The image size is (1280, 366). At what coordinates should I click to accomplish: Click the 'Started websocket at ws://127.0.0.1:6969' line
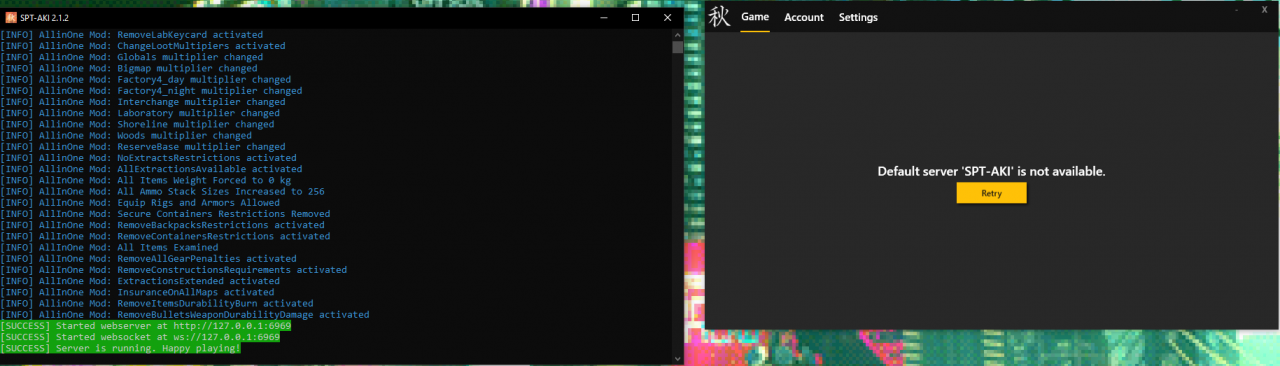tap(140, 337)
